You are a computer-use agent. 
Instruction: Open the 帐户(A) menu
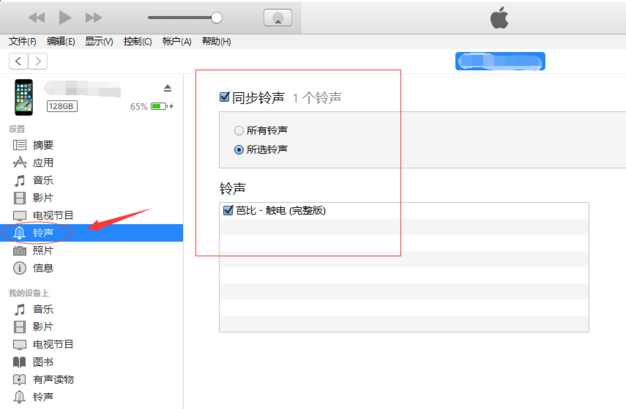(177, 41)
